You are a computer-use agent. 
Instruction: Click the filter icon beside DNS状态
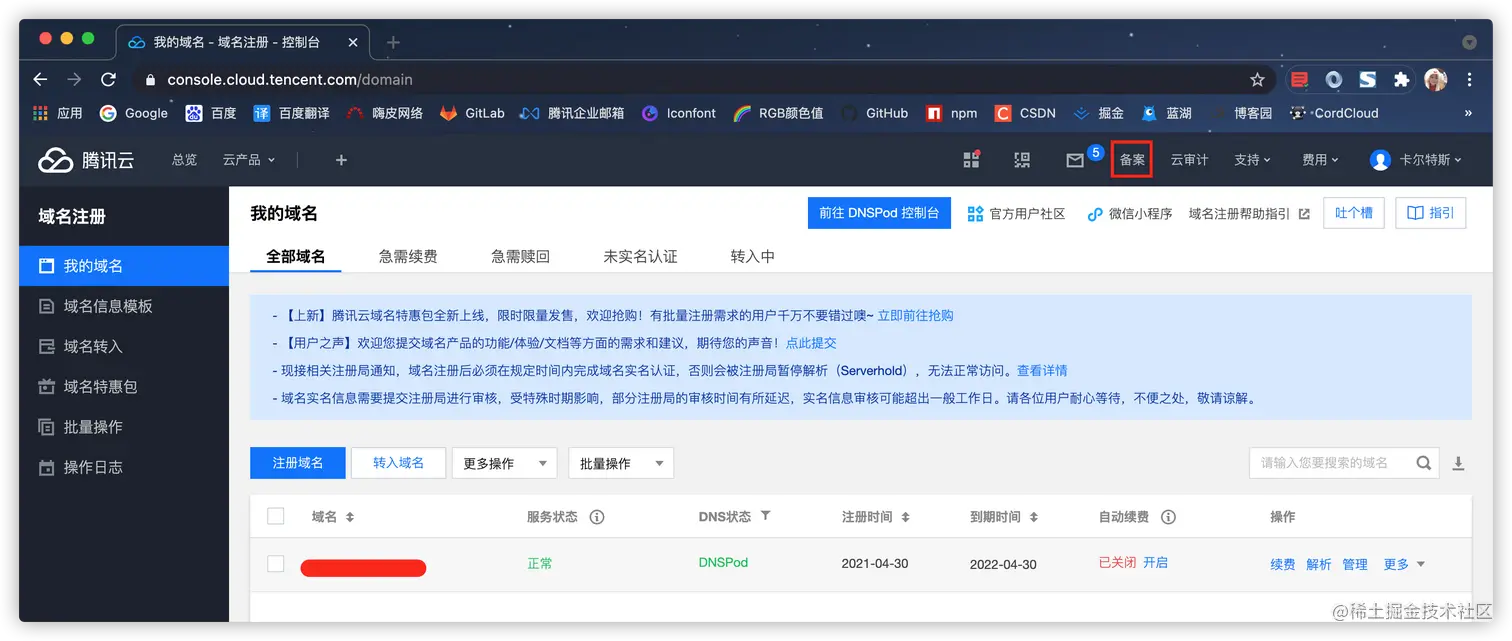[x=765, y=516]
